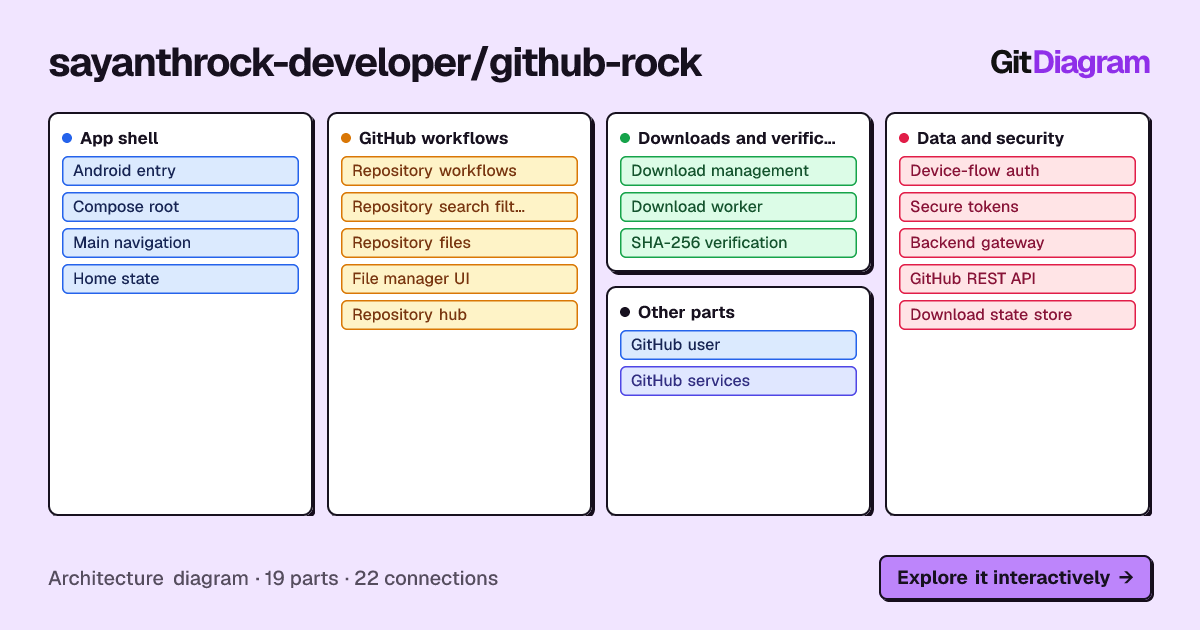
Task: Select the Repository hub node
Action: click(x=459, y=315)
